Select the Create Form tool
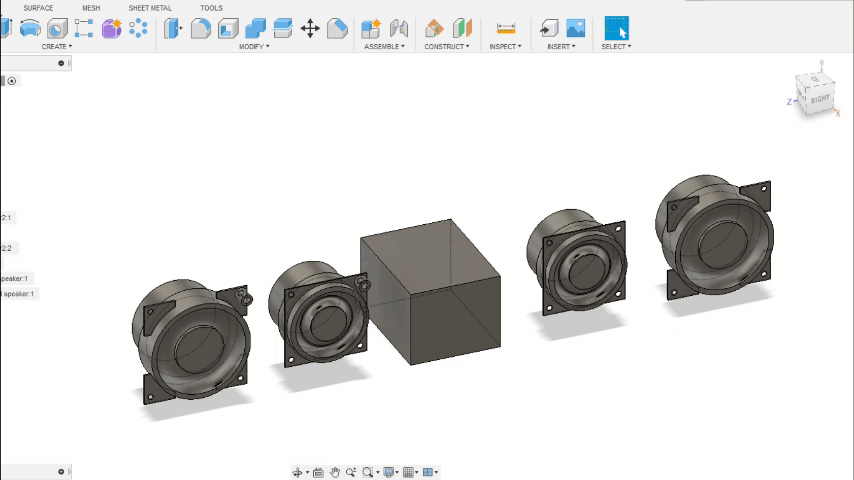The height and width of the screenshot is (480, 854). click(111, 28)
